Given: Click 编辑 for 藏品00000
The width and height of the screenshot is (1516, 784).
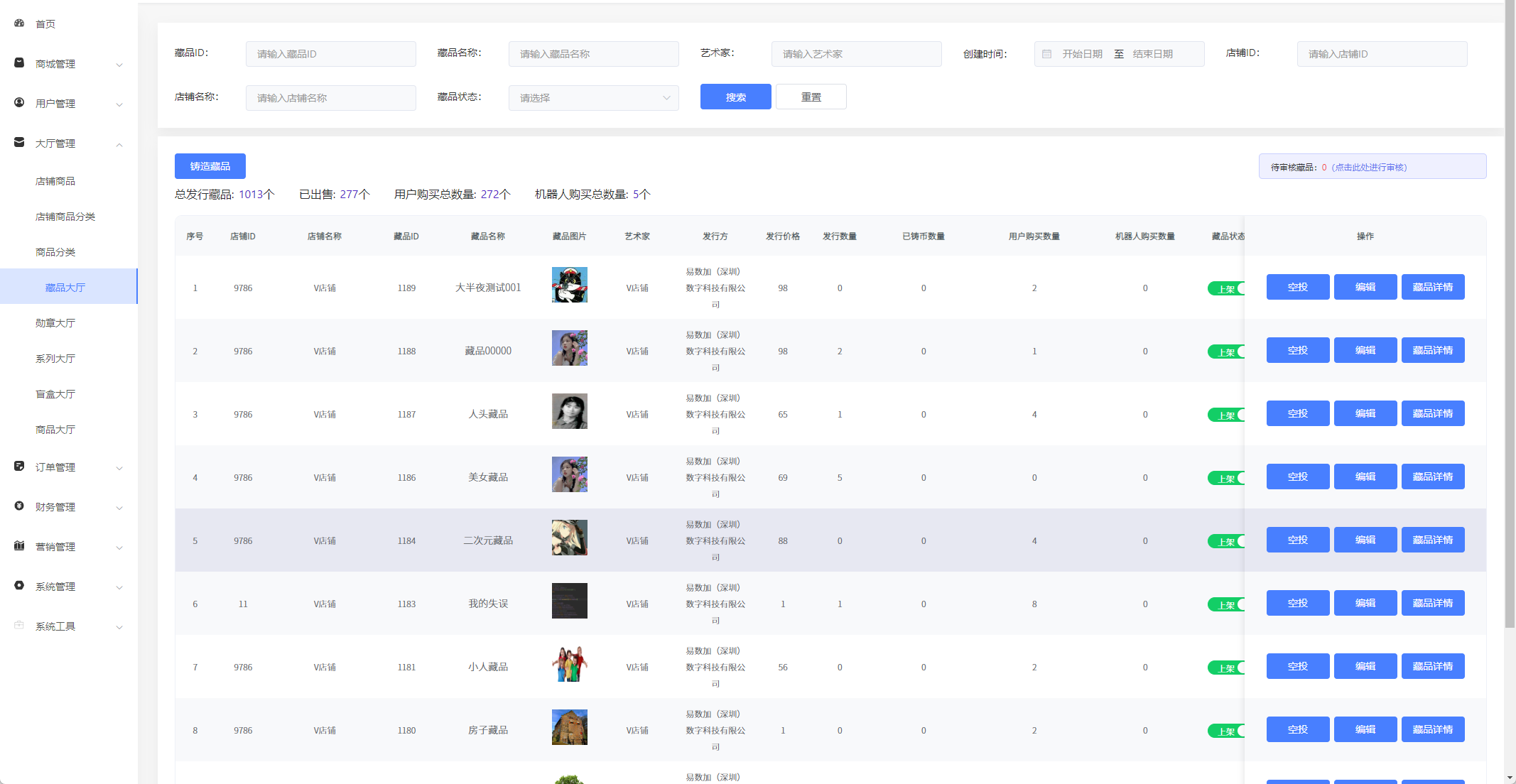Looking at the screenshot, I should [x=1365, y=350].
